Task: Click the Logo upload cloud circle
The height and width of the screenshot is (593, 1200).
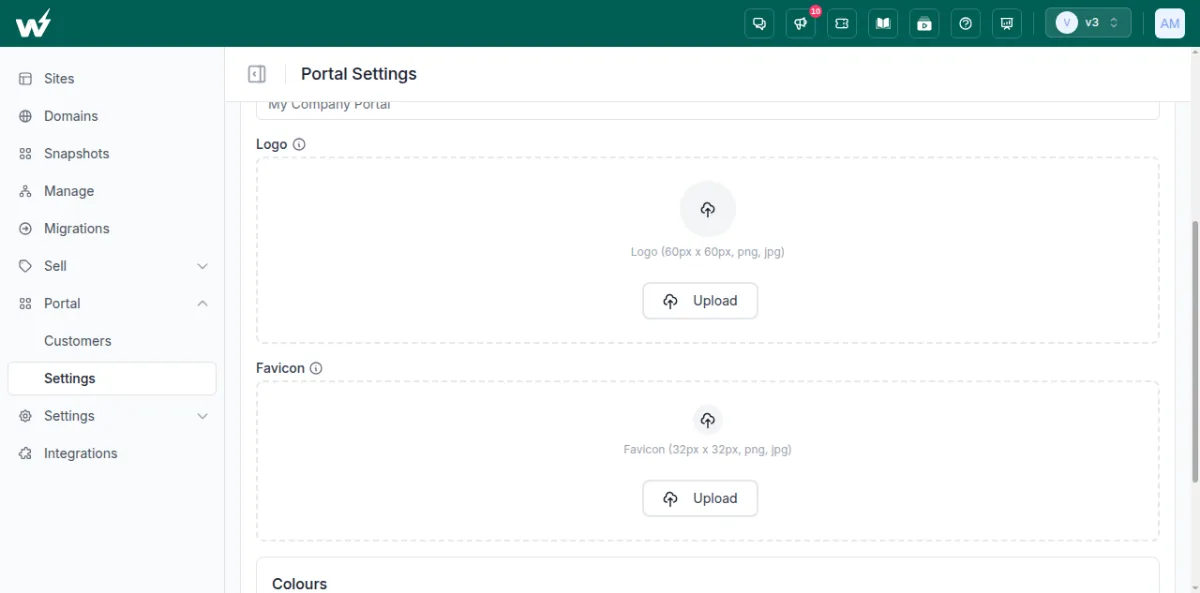Action: tap(708, 209)
